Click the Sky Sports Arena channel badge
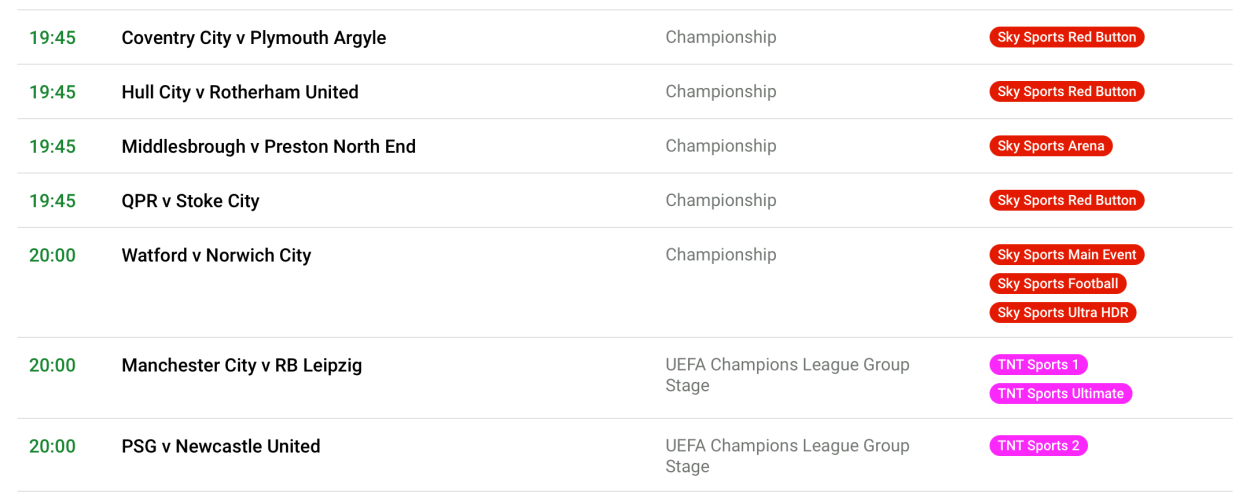Screen dimensions: 1250x500 [1050, 146]
